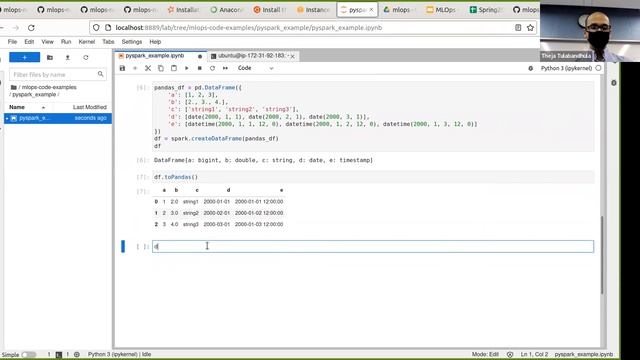The width and height of the screenshot is (640, 360).
Task: Open the Run menu
Action: 66,42
